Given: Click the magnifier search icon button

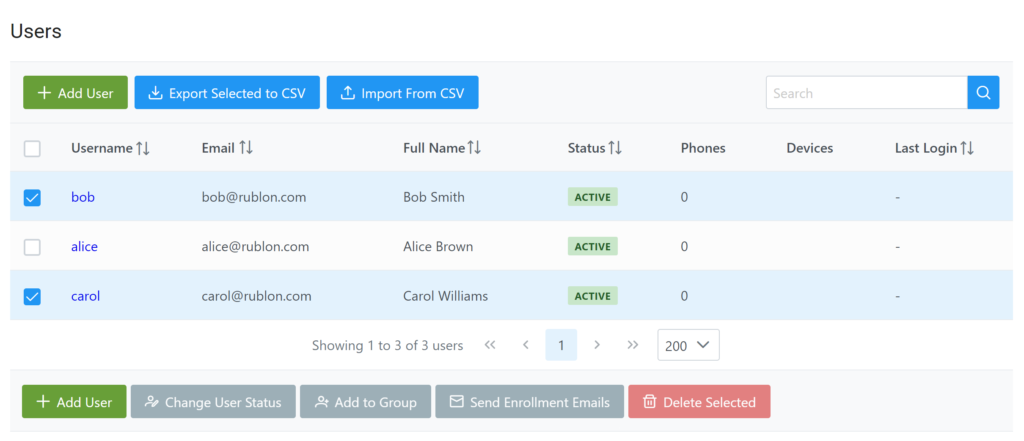Looking at the screenshot, I should (983, 93).
